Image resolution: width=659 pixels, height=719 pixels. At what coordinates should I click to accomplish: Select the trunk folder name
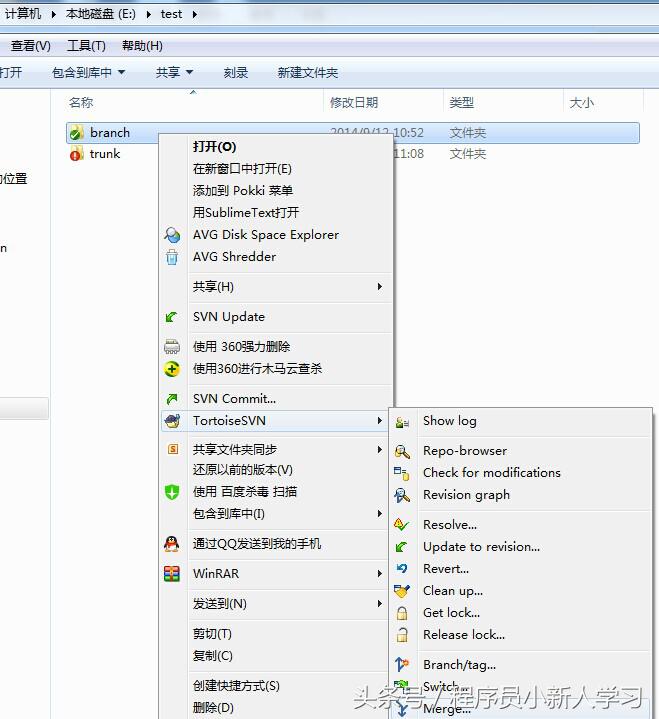point(105,154)
